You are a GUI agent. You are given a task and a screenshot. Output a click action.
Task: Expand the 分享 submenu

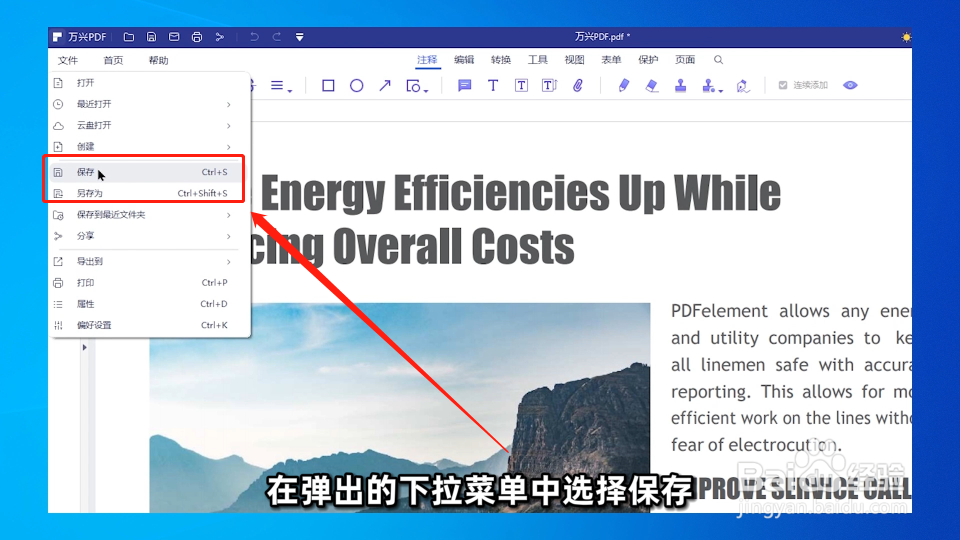tap(149, 236)
